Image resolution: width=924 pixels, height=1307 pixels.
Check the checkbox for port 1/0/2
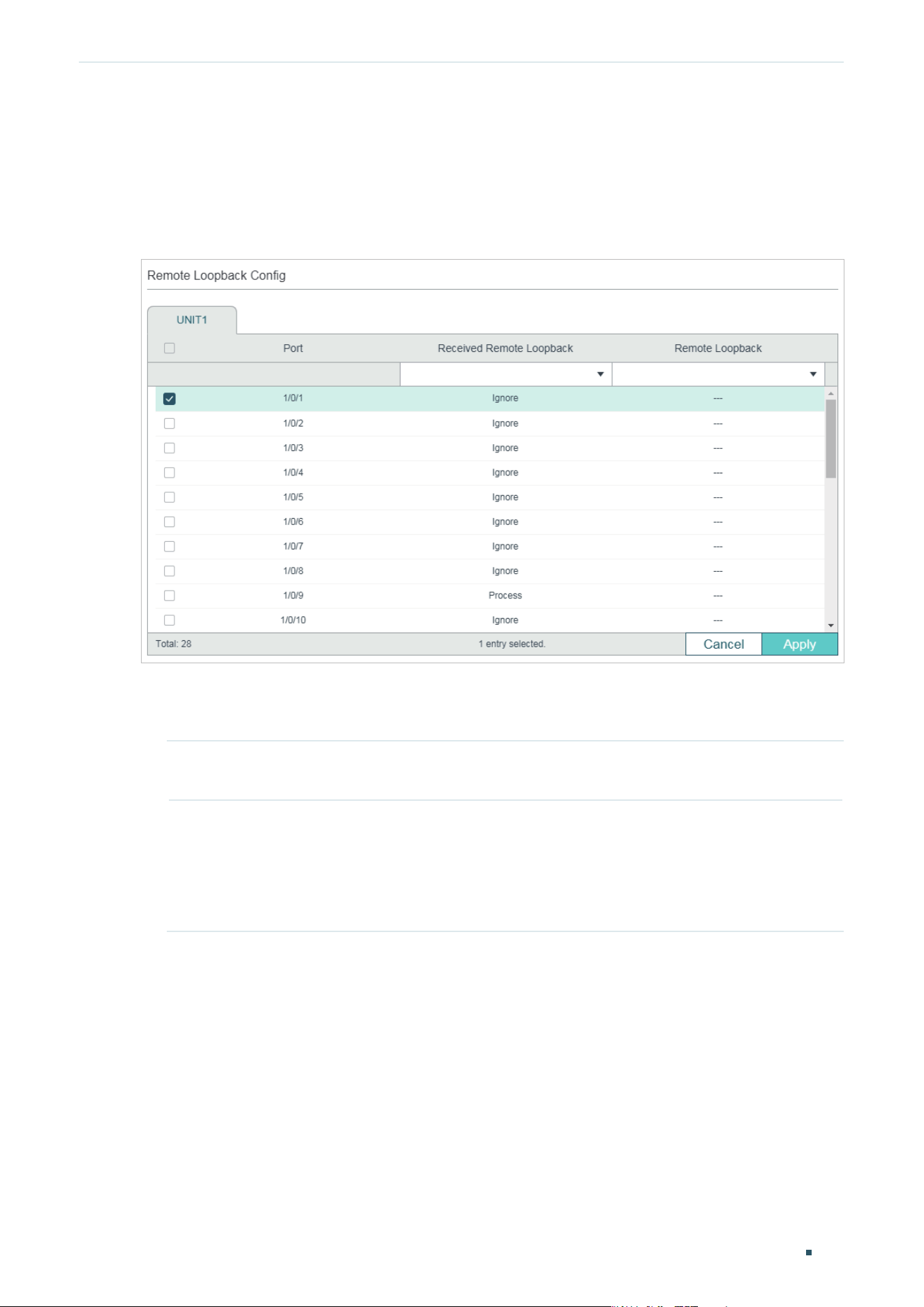point(169,424)
